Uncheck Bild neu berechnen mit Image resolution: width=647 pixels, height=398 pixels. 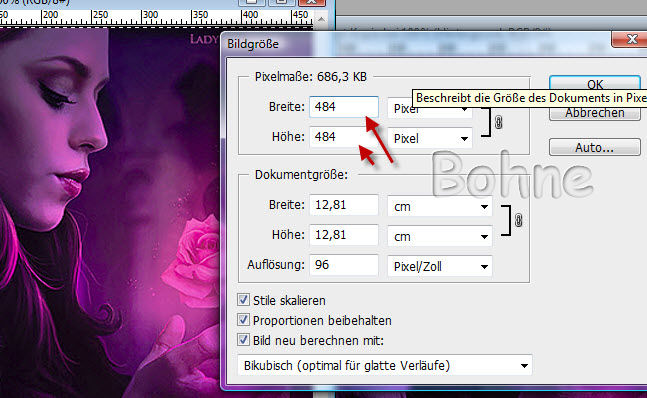pos(243,340)
